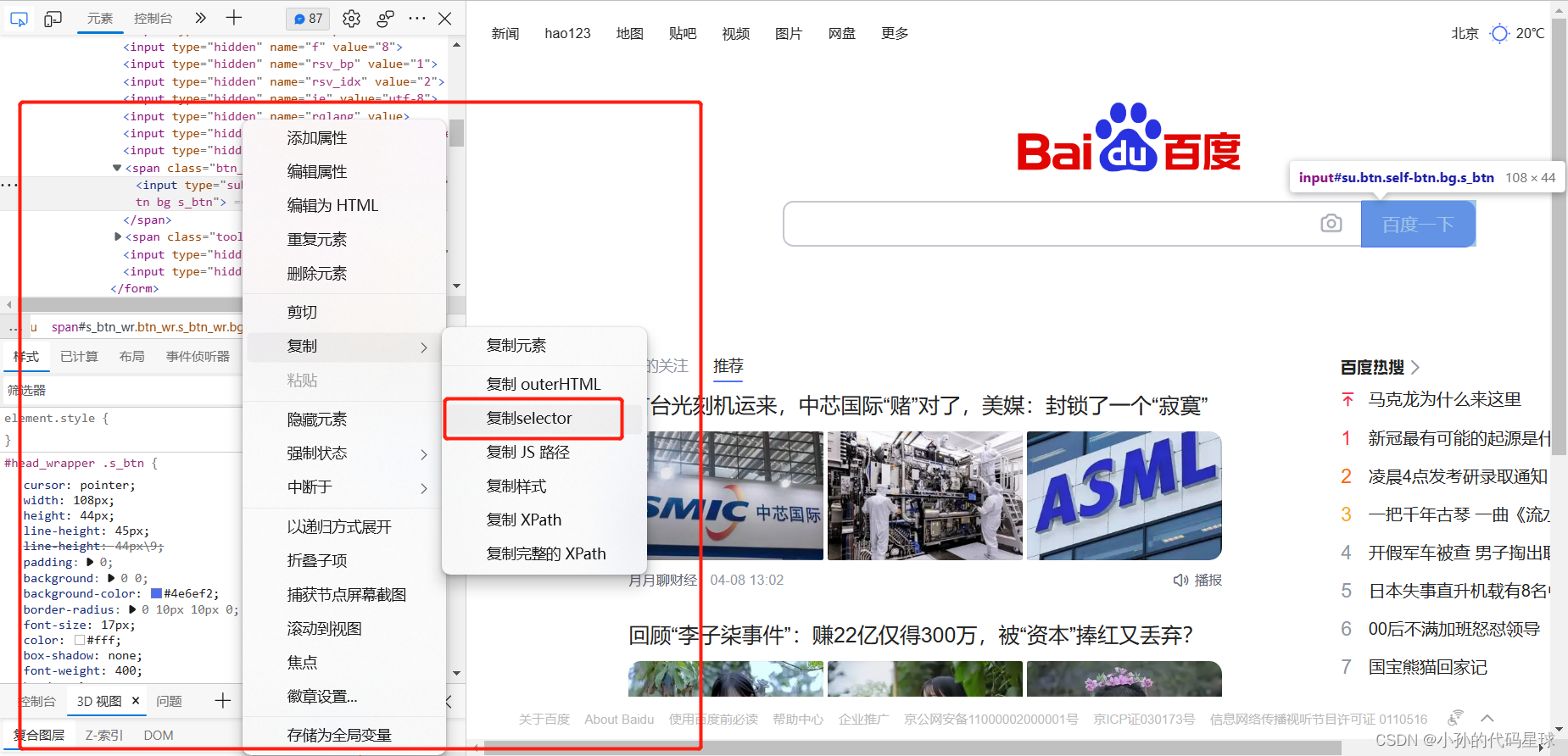Toggle device emulation icon in DevTools
Image resolution: width=1568 pixels, height=756 pixels.
tap(53, 19)
